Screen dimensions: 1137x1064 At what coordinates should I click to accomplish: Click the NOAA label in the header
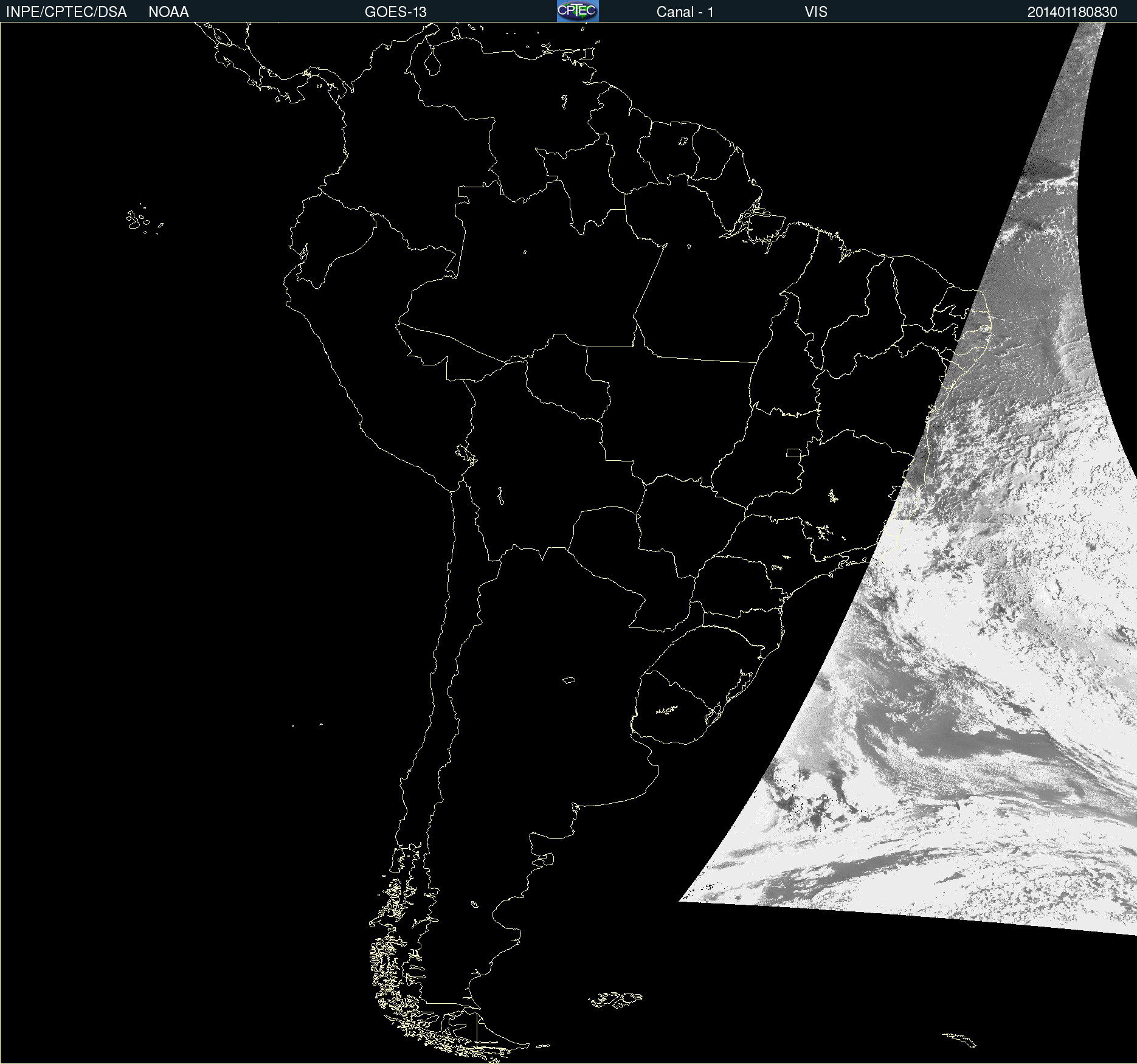click(x=168, y=12)
